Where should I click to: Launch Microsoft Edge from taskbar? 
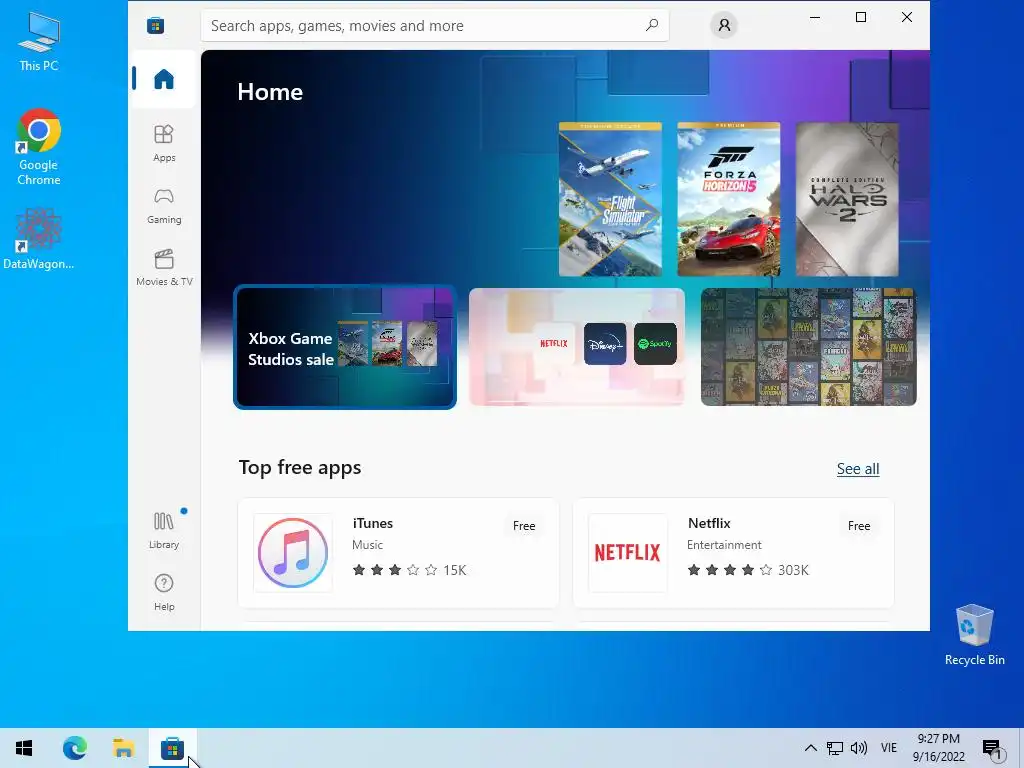(x=74, y=748)
